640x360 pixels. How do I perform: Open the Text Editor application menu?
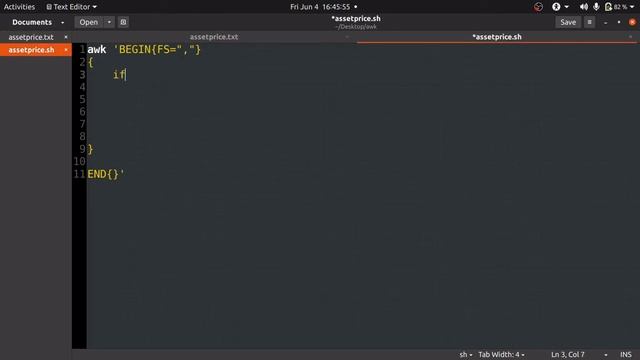coord(71,7)
